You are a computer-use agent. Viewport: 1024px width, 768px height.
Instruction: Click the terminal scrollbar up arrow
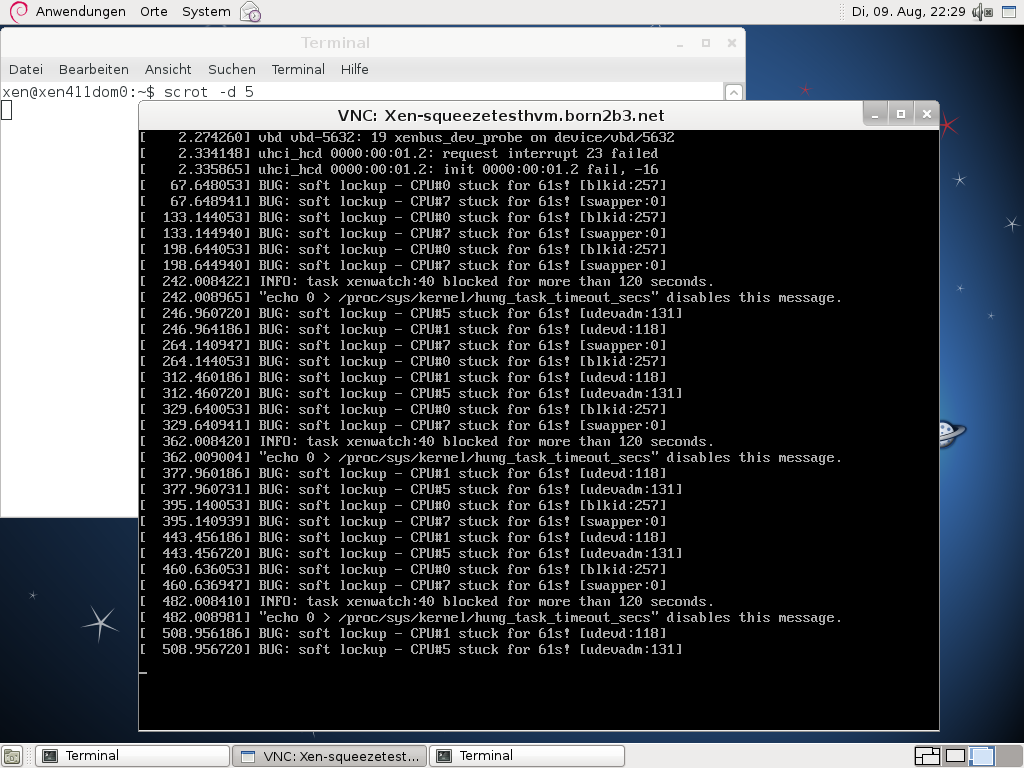point(734,92)
